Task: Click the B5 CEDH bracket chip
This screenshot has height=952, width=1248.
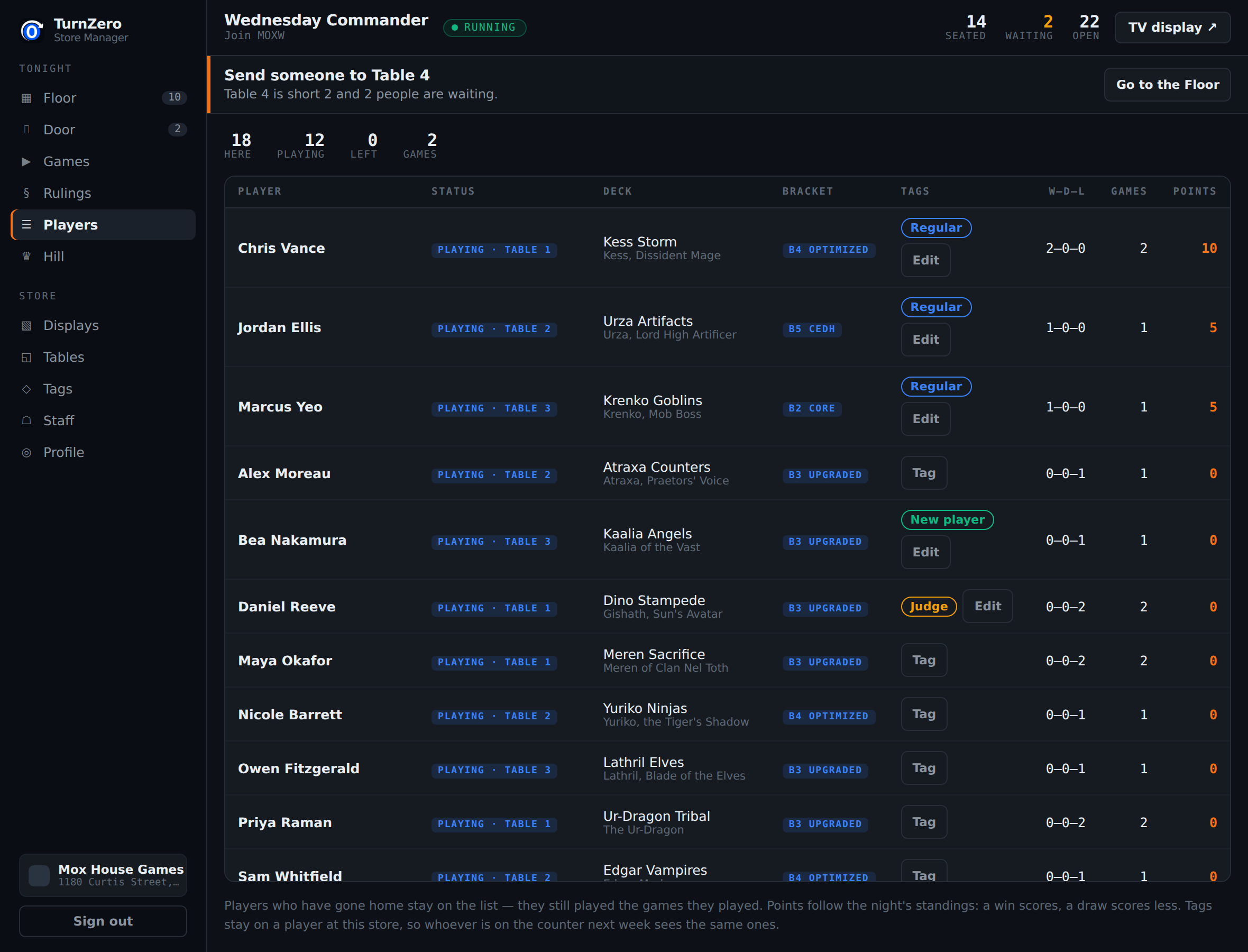Action: (x=812, y=329)
